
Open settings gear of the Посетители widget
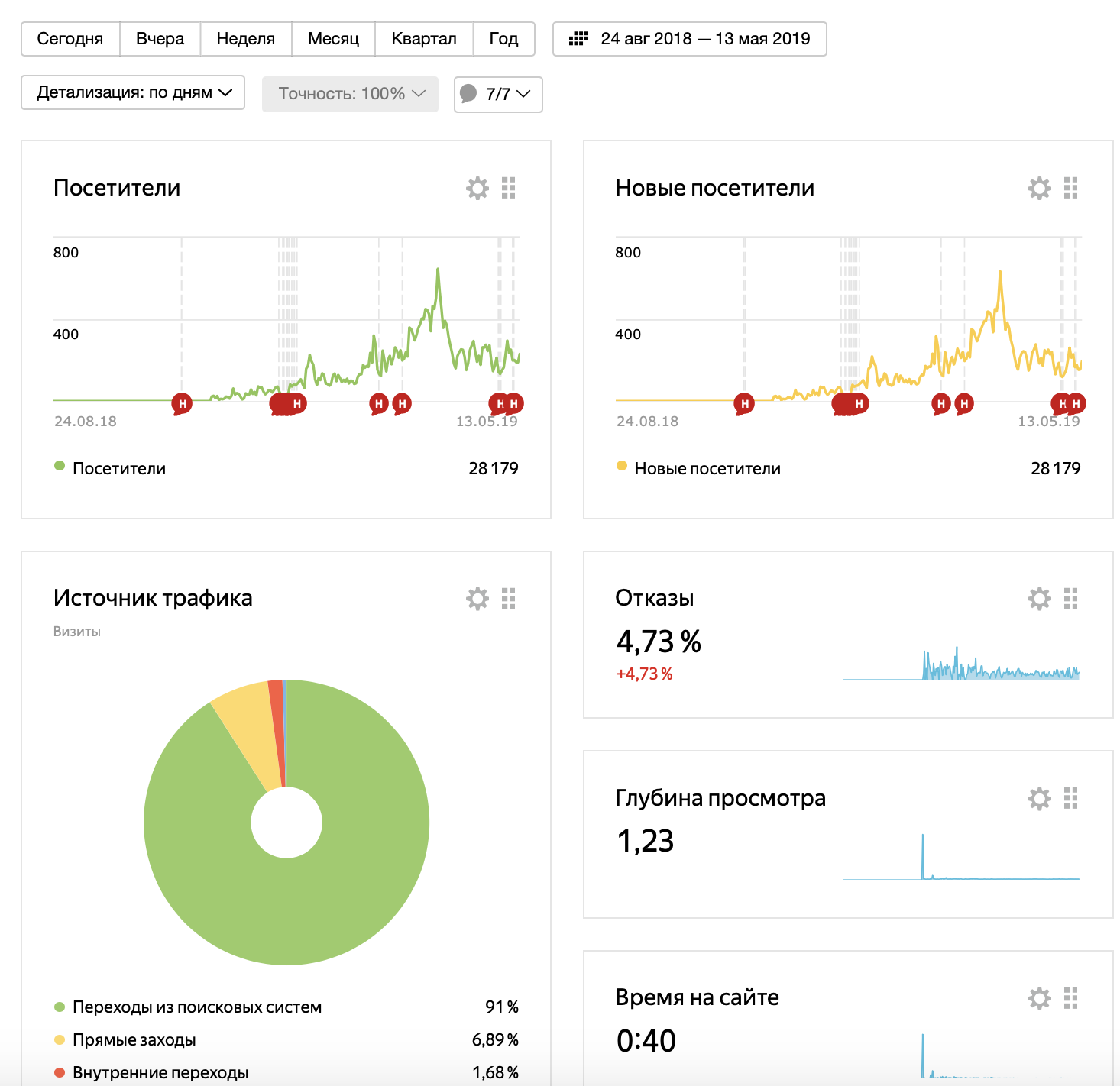click(x=477, y=188)
